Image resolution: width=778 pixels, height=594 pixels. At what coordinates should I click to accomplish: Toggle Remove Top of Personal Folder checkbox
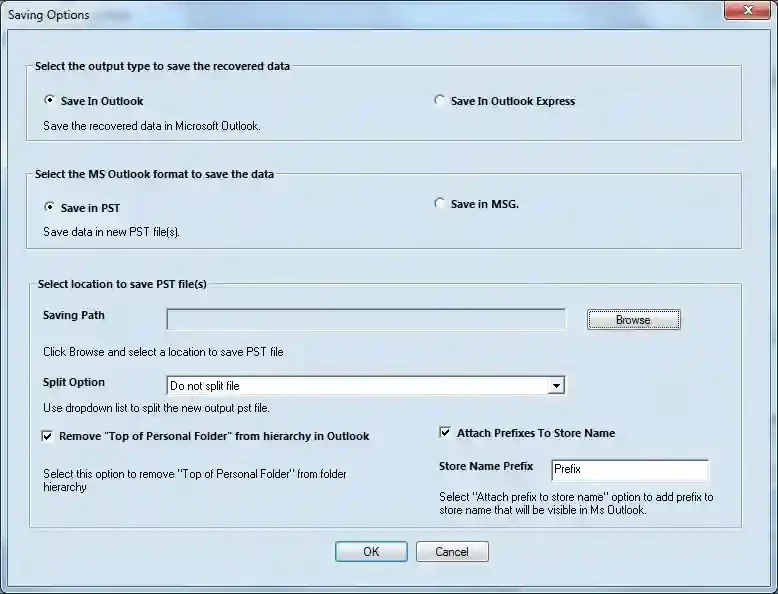(x=47, y=436)
